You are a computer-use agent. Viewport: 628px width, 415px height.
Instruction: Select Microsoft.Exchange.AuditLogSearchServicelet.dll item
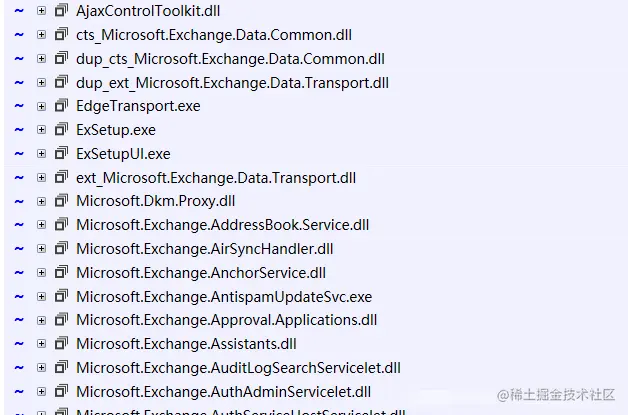238,368
